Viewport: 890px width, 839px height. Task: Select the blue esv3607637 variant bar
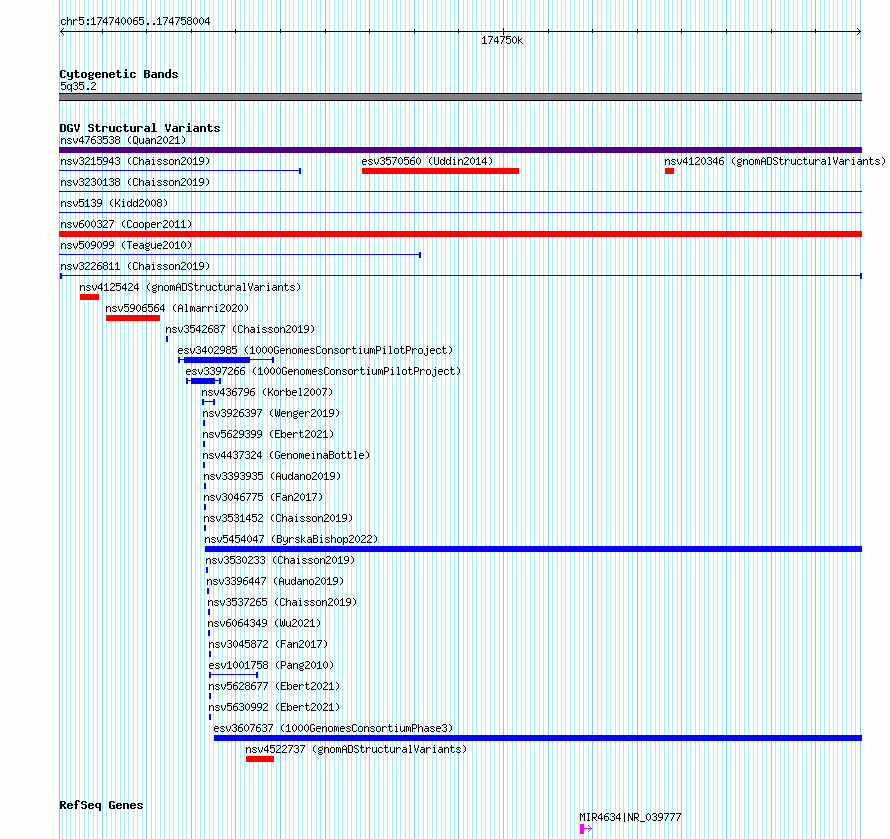[538, 738]
